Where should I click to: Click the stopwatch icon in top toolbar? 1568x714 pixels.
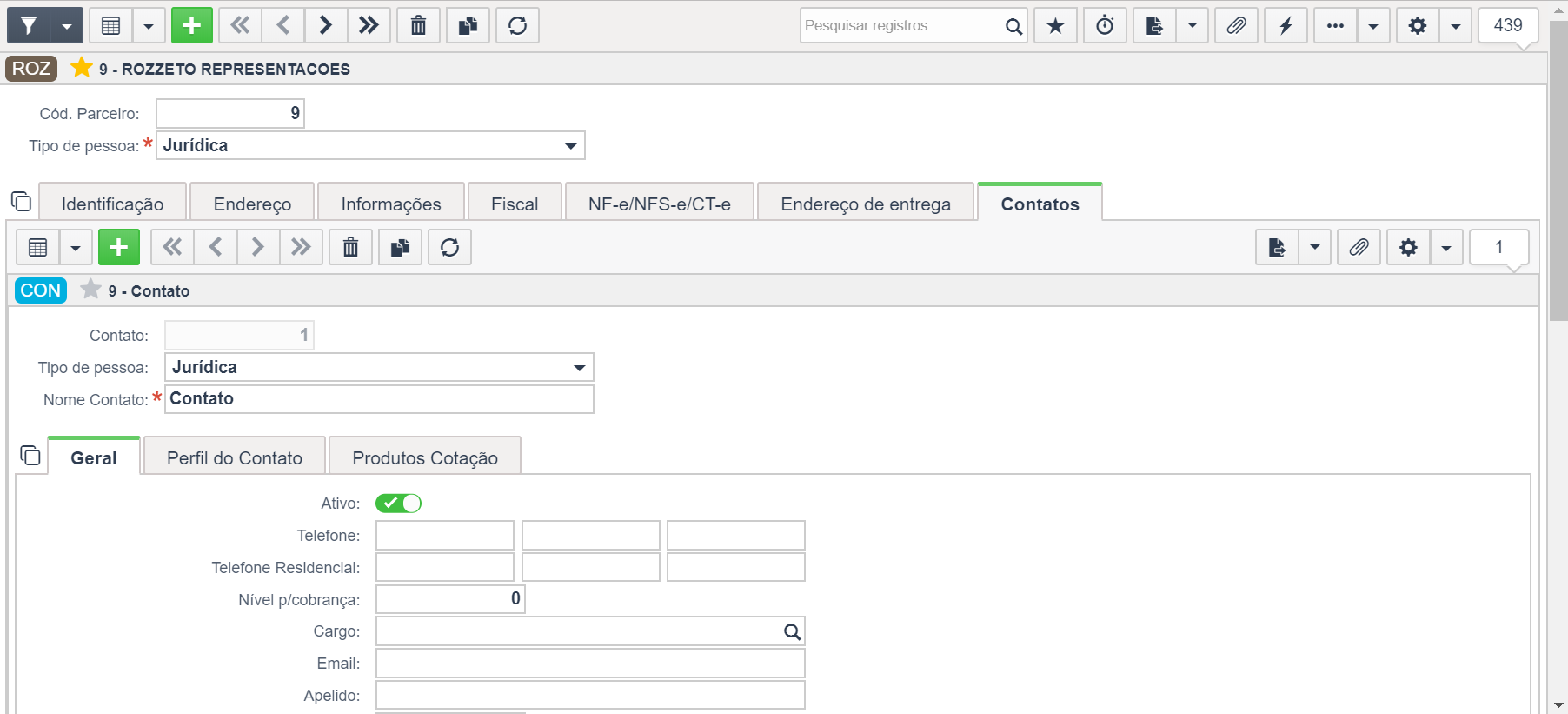pos(1105,25)
